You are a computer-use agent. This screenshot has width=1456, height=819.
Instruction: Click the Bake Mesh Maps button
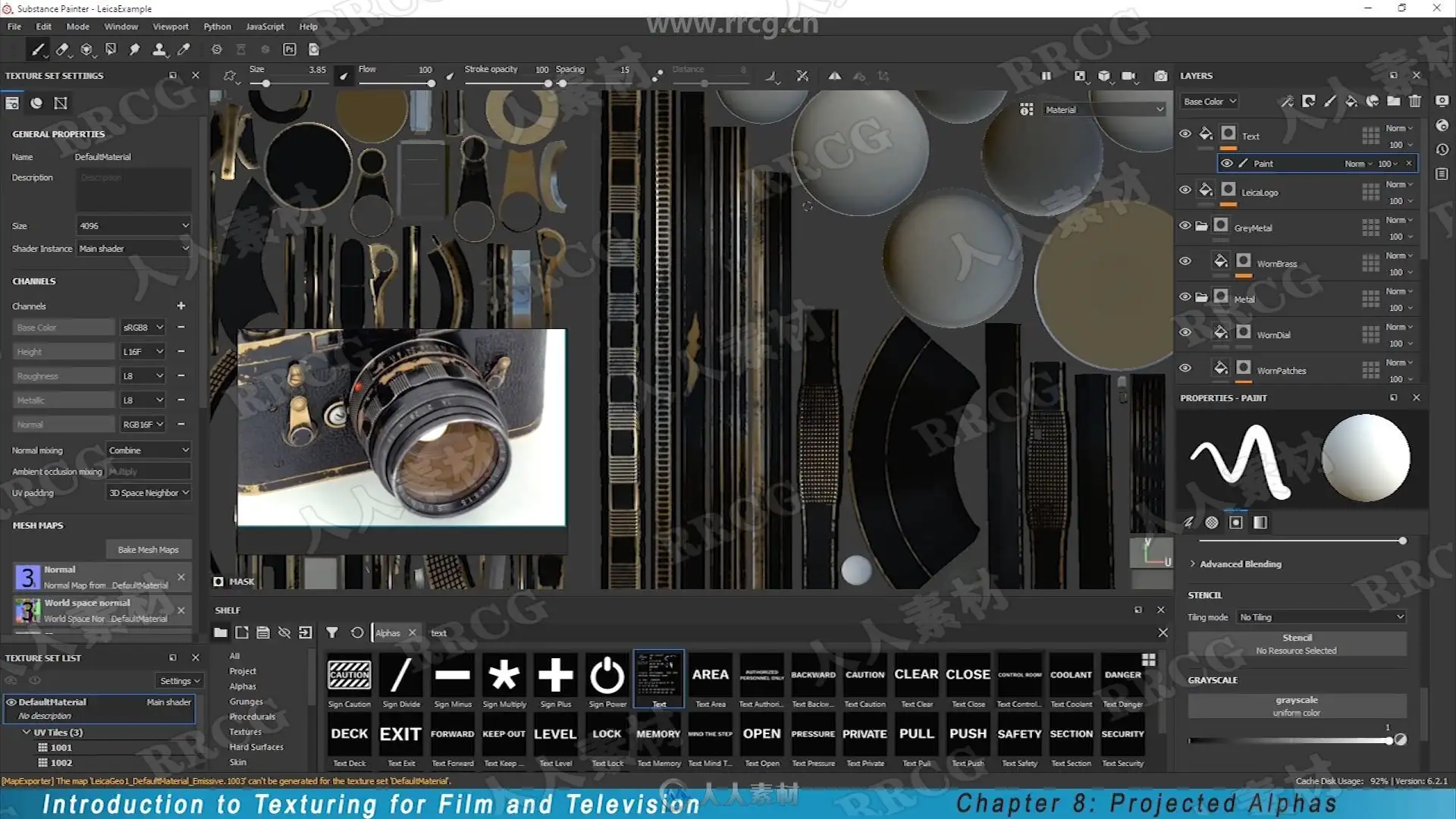(x=148, y=550)
